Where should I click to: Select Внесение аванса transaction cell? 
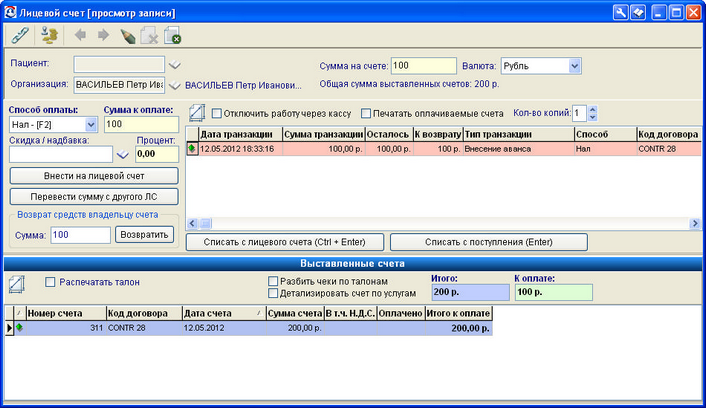[519, 149]
